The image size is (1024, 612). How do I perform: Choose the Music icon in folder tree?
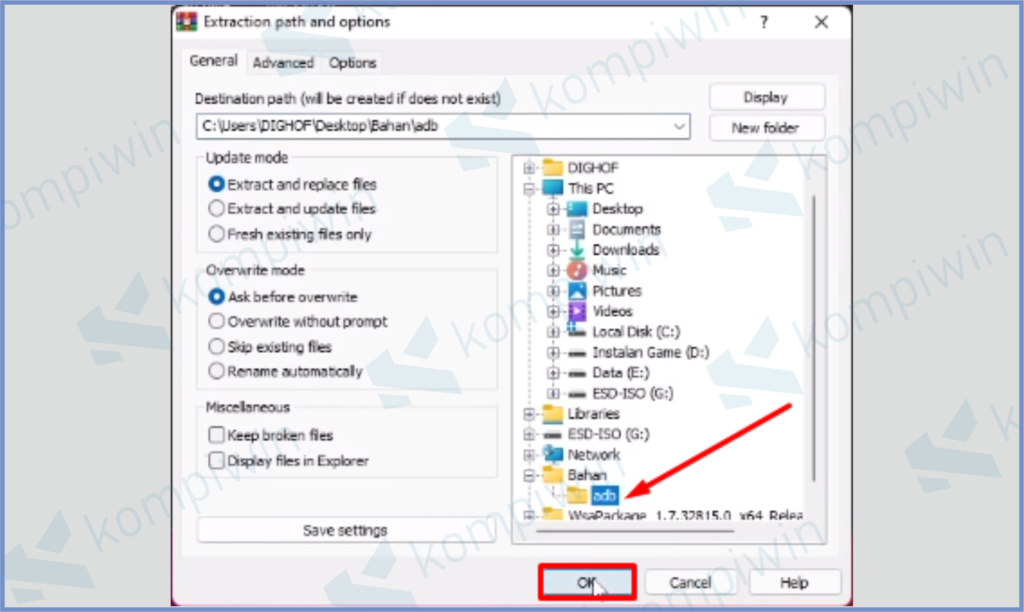pos(577,270)
